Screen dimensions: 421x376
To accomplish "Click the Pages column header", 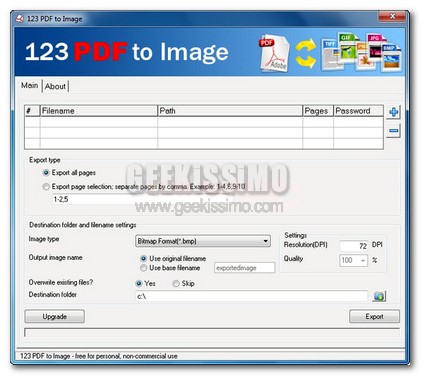I will click(x=318, y=111).
